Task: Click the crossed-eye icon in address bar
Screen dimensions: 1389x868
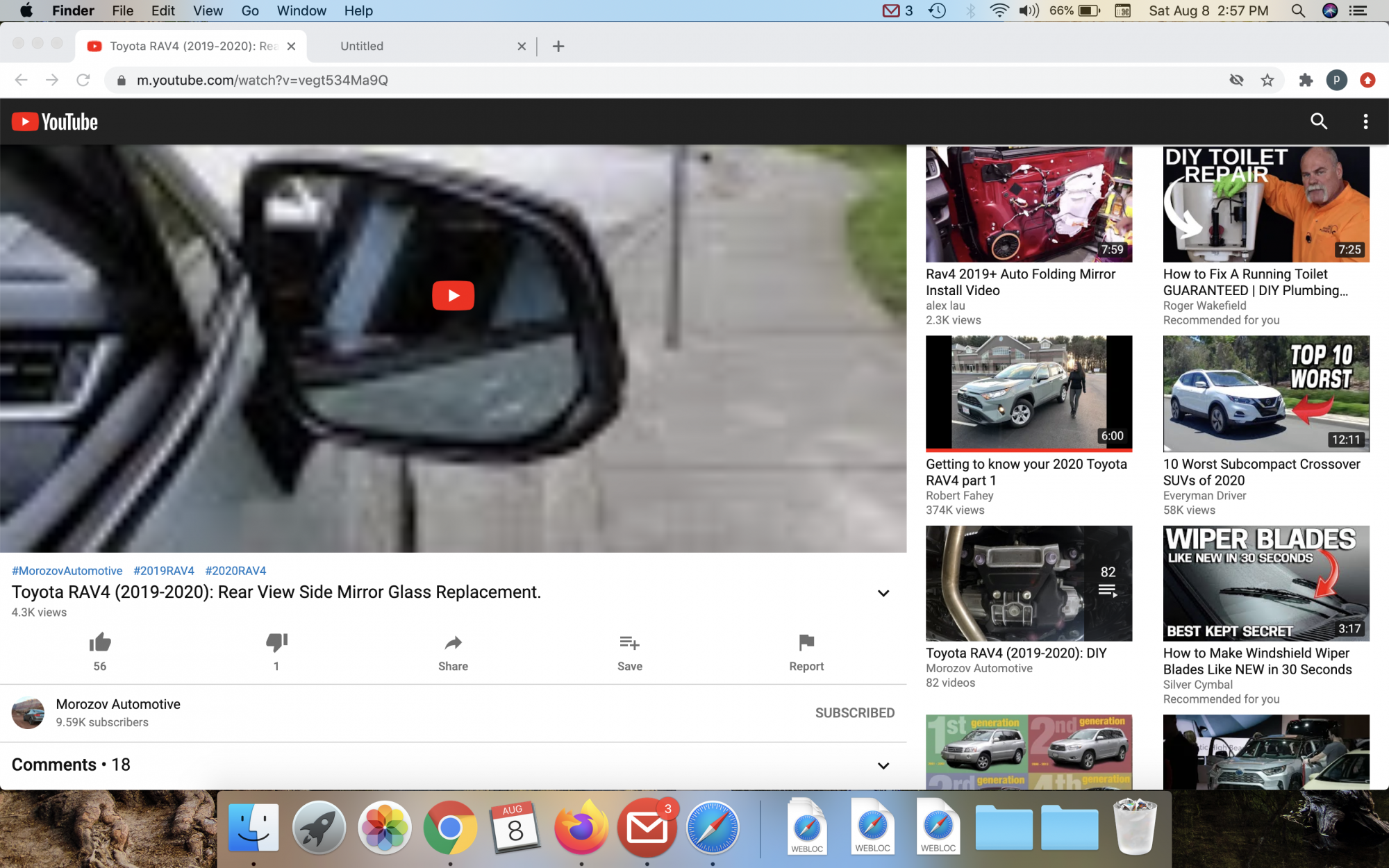Action: tap(1236, 80)
